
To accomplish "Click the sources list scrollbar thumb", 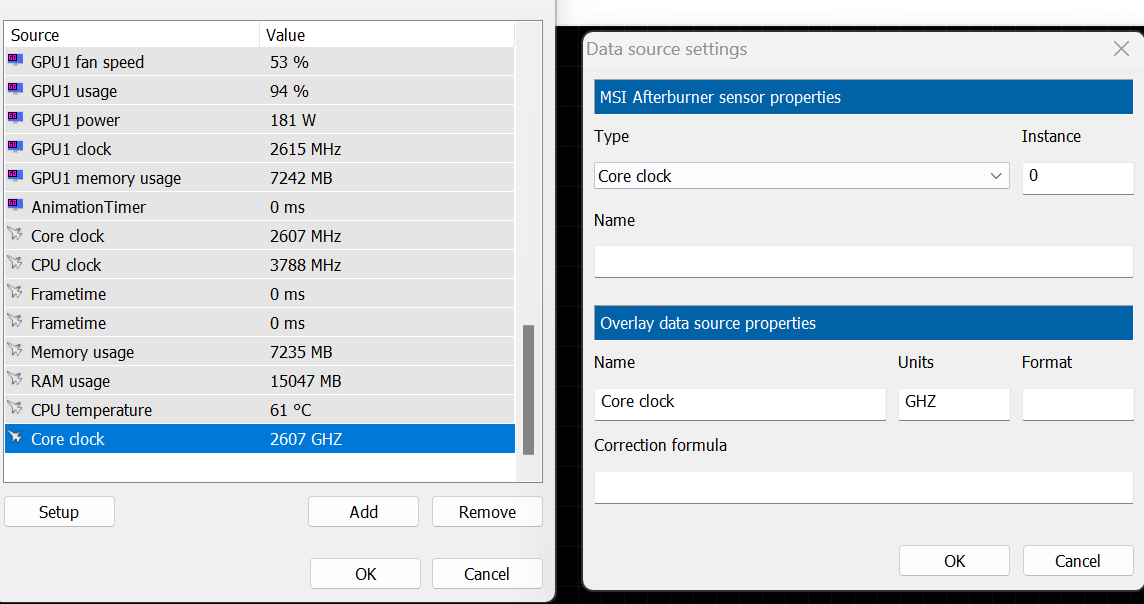I will pyautogui.click(x=528, y=389).
